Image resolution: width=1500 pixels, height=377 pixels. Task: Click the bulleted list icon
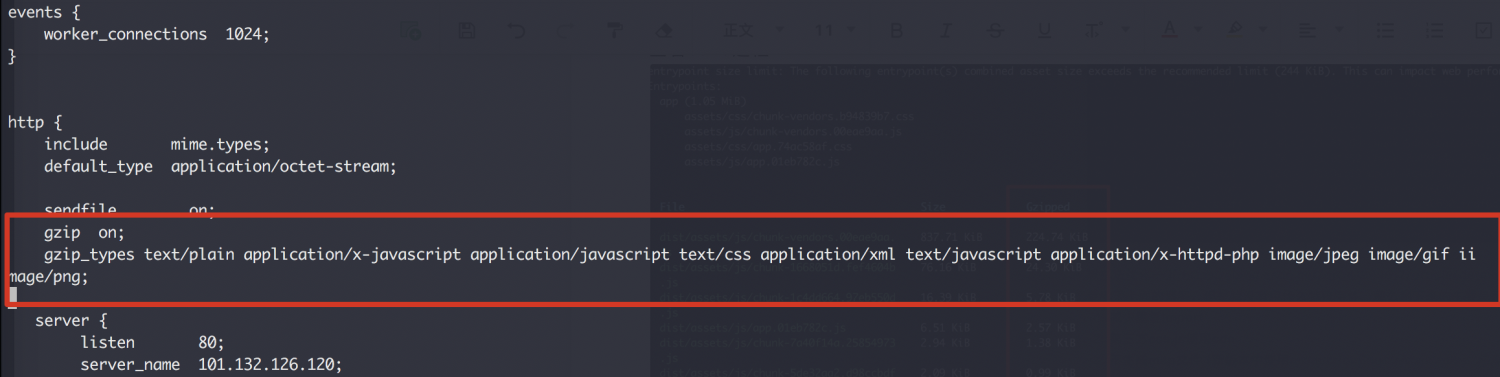click(x=1387, y=30)
